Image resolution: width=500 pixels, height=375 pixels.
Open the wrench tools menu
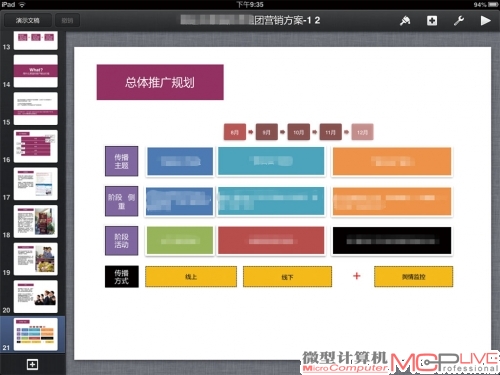[459, 21]
